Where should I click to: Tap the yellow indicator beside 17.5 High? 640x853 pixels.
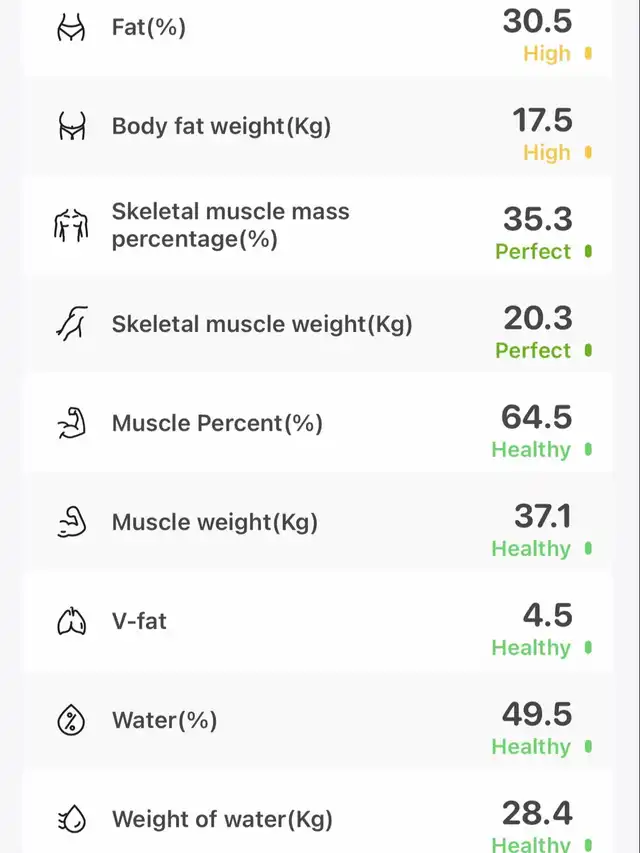(588, 153)
